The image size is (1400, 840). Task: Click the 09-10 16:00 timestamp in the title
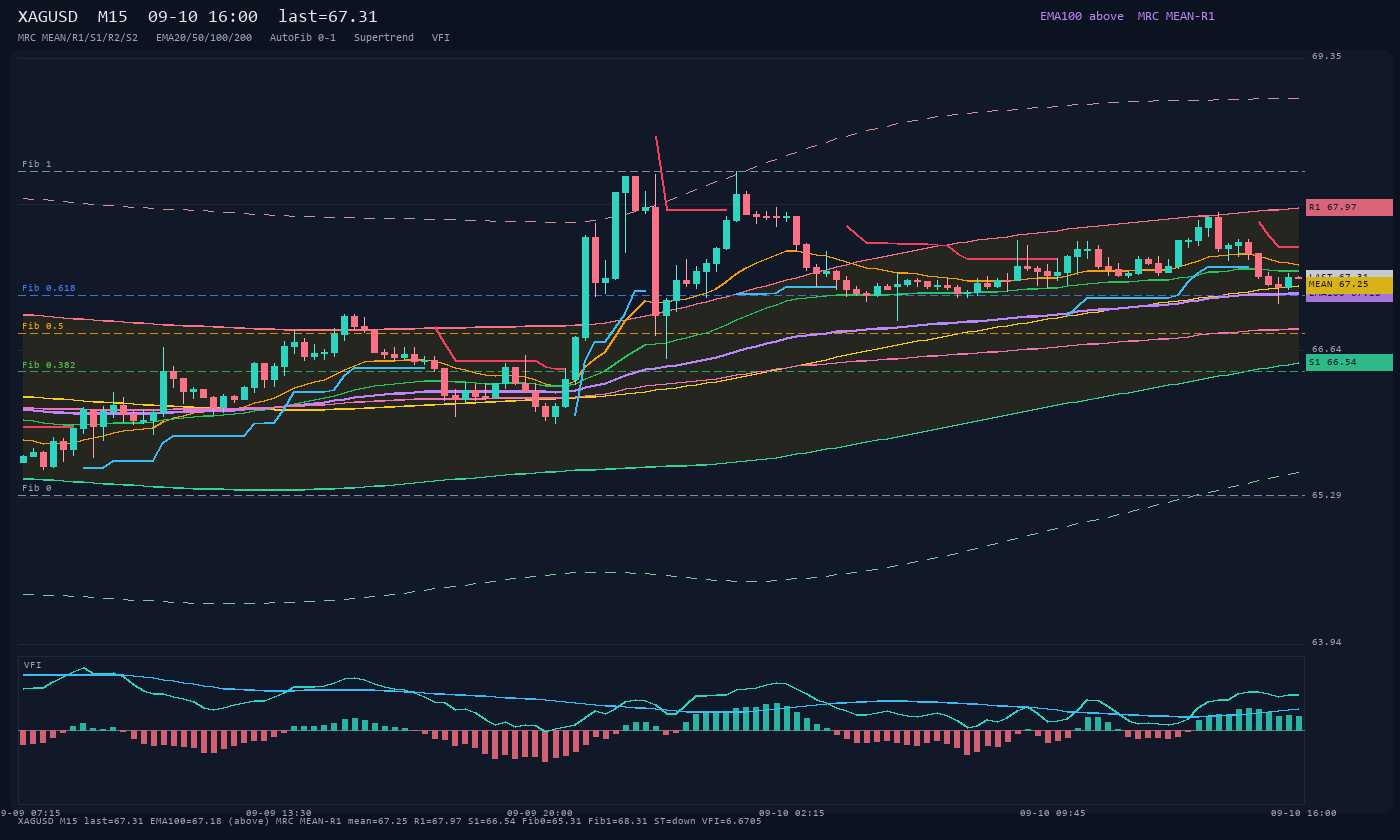(x=203, y=17)
